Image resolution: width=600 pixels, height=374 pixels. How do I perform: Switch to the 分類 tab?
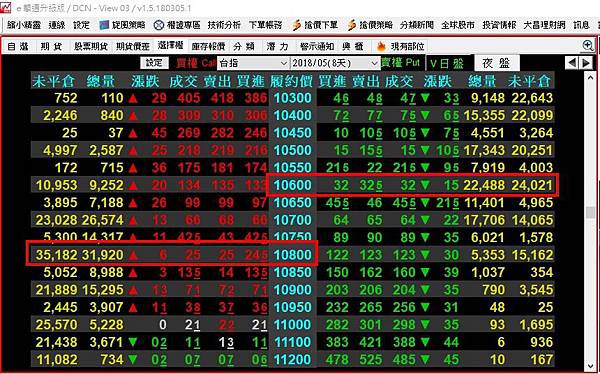tap(244, 47)
